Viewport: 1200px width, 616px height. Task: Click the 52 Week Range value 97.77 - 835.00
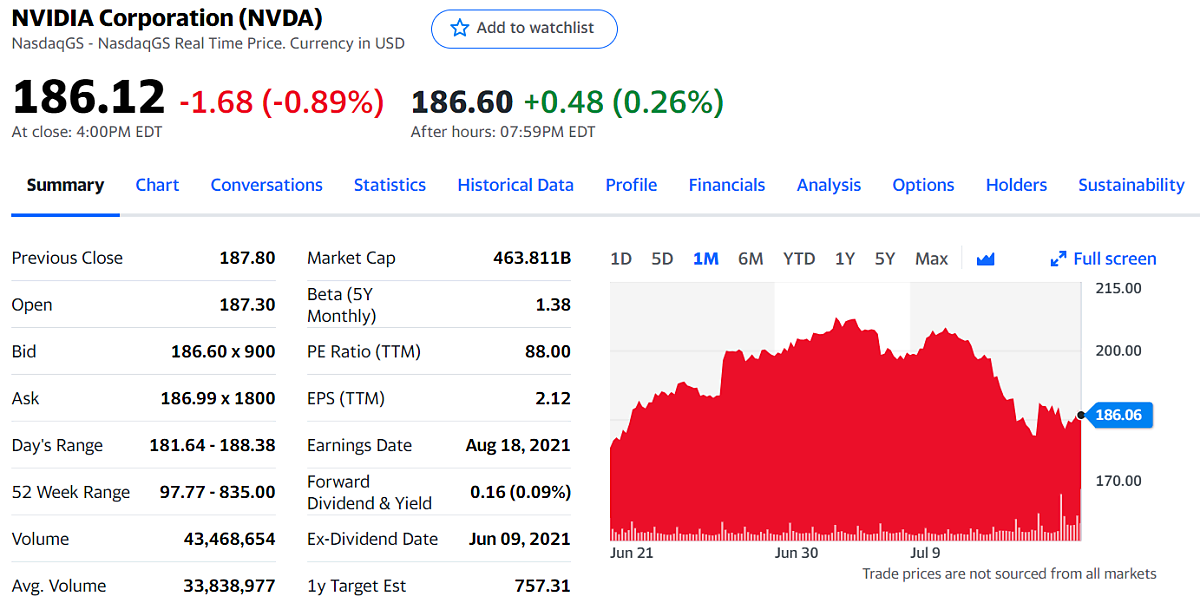218,492
